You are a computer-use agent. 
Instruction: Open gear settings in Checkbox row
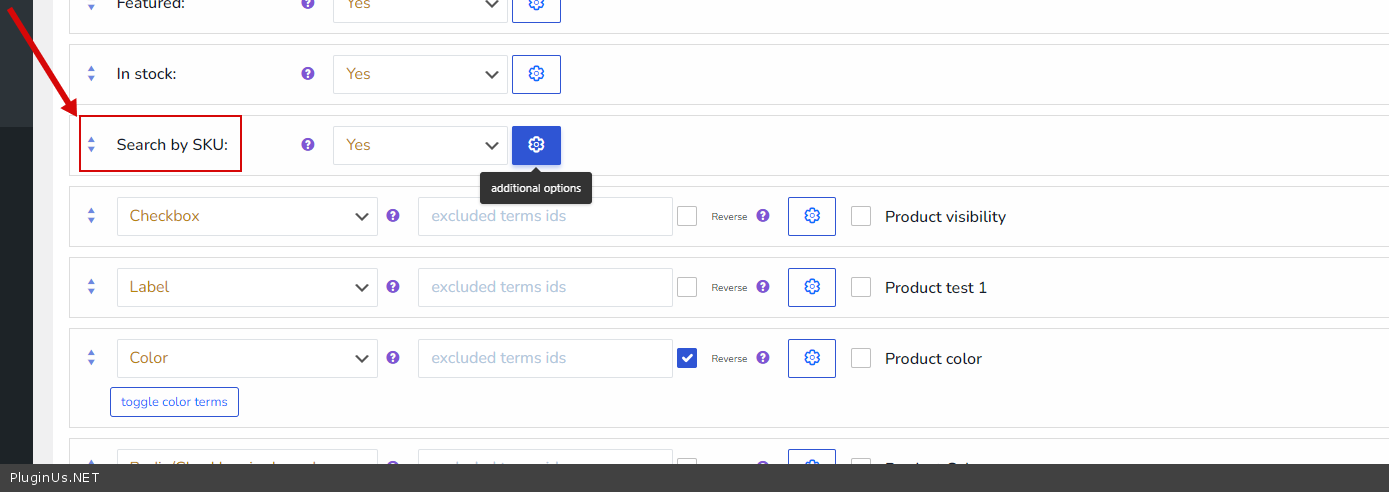[811, 216]
